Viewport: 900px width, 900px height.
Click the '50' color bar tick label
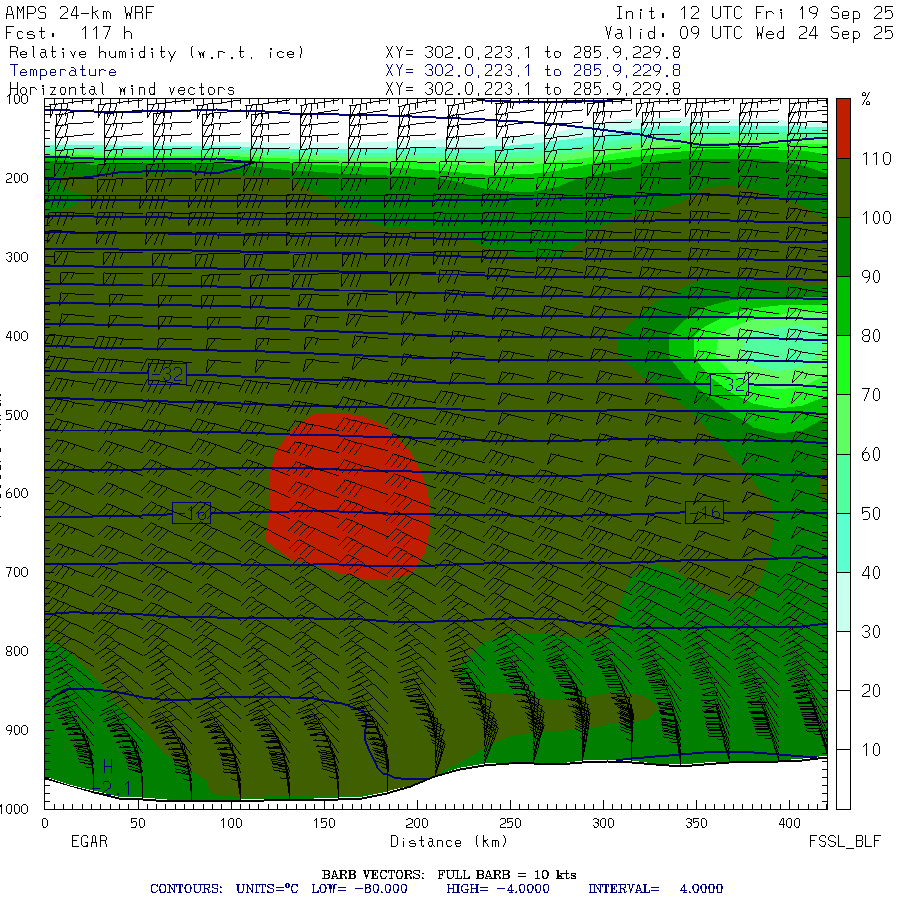click(x=871, y=513)
